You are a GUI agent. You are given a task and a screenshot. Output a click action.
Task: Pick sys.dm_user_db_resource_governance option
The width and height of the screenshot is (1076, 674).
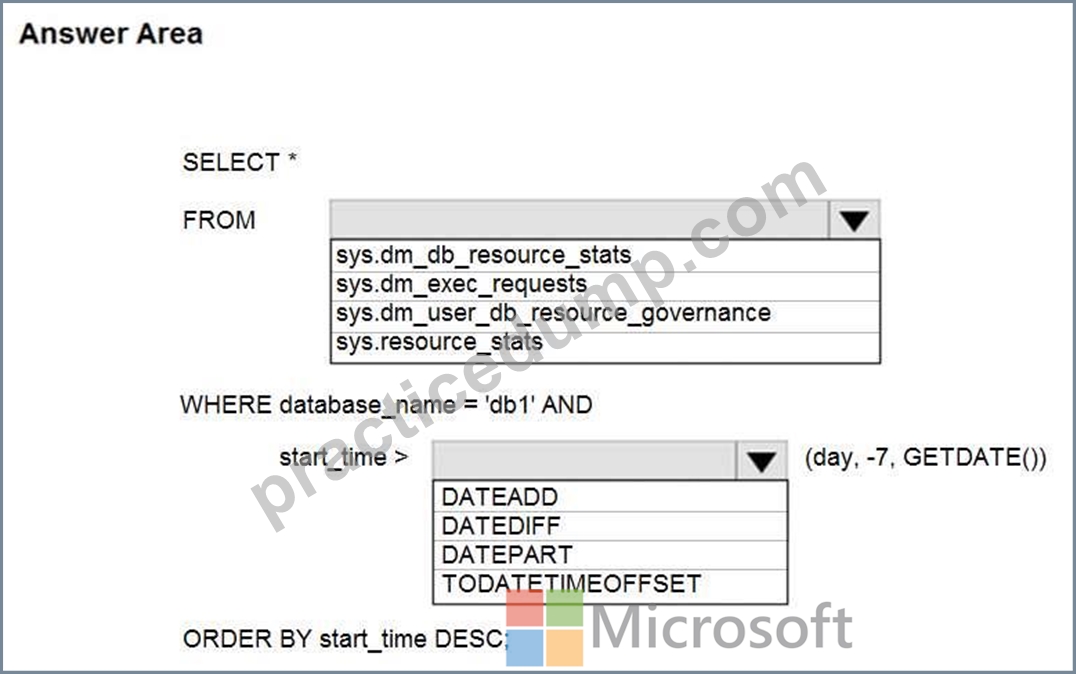pyautogui.click(x=605, y=314)
